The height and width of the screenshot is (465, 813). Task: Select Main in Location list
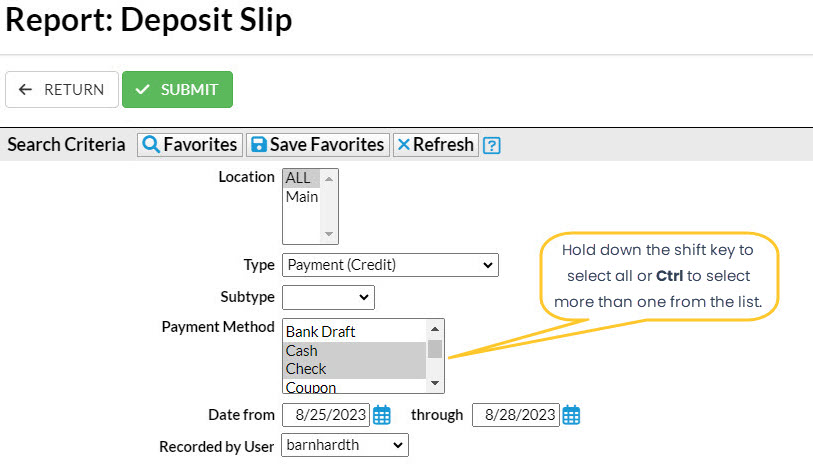tap(302, 197)
